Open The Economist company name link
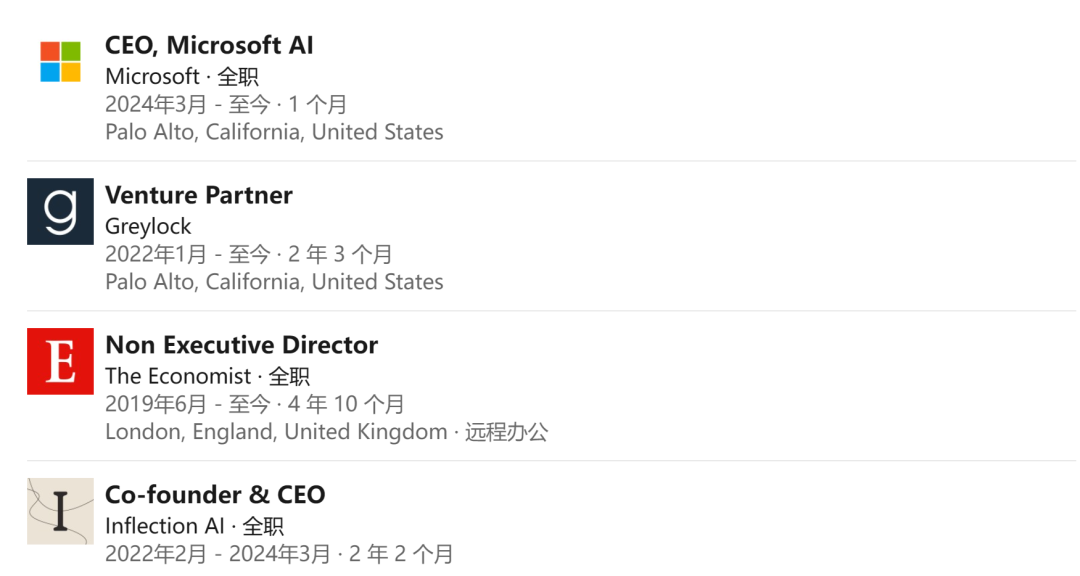 [178, 376]
